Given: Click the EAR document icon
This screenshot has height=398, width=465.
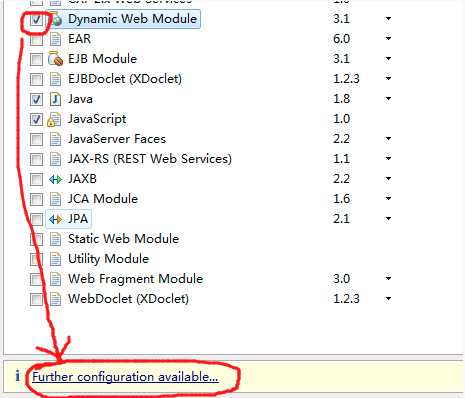Looking at the screenshot, I should pos(55,39).
